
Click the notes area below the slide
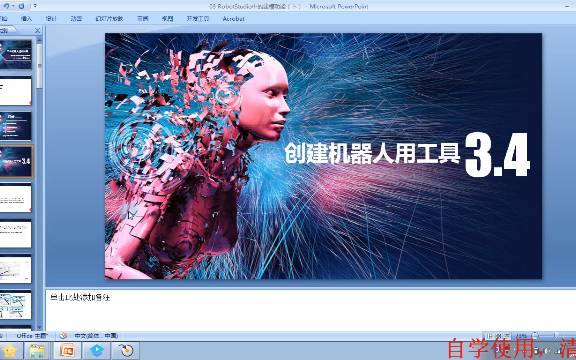tap(310, 310)
